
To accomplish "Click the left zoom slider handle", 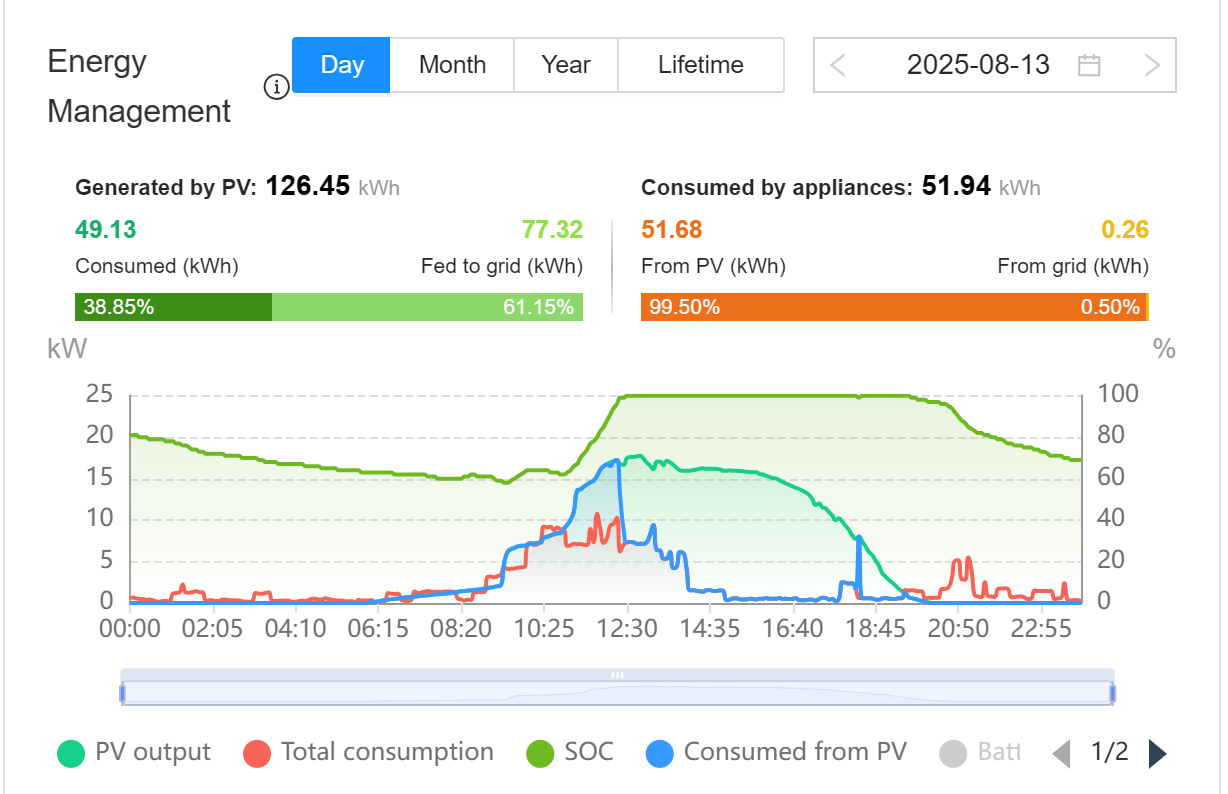I will (123, 692).
